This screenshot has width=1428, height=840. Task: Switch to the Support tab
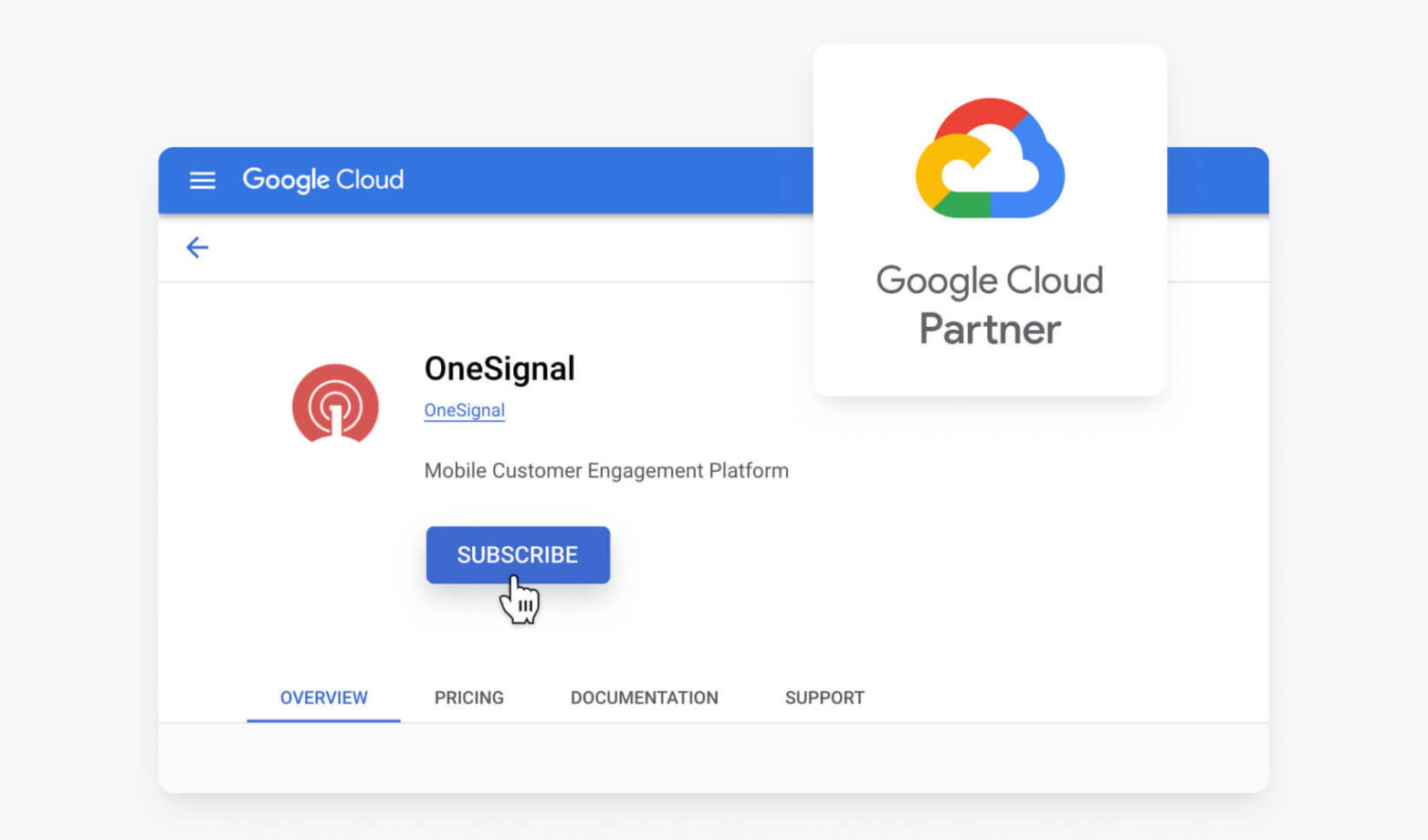pos(824,697)
